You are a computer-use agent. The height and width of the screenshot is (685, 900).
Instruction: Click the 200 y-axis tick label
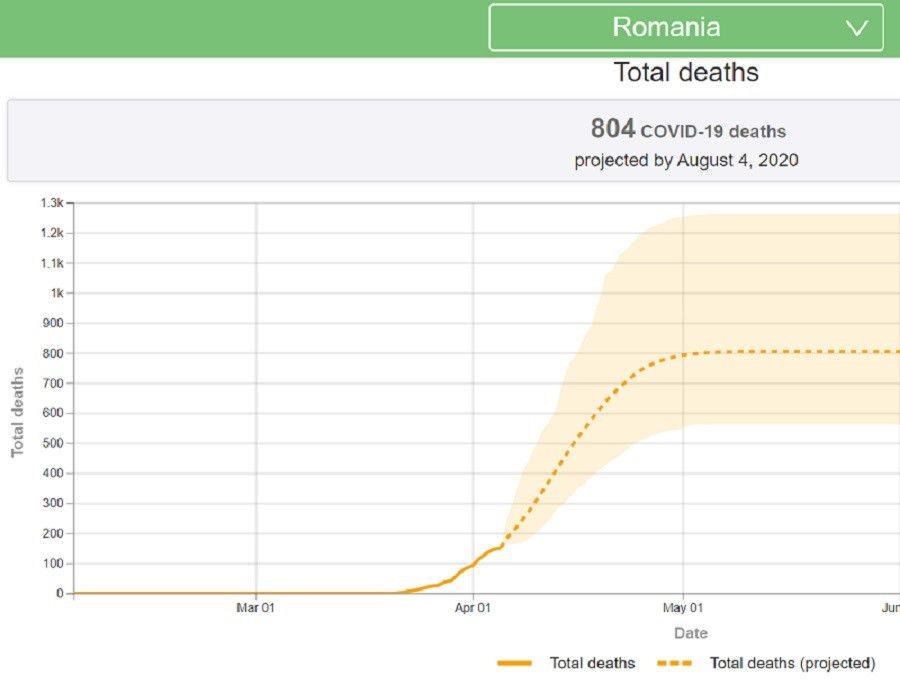coord(53,533)
